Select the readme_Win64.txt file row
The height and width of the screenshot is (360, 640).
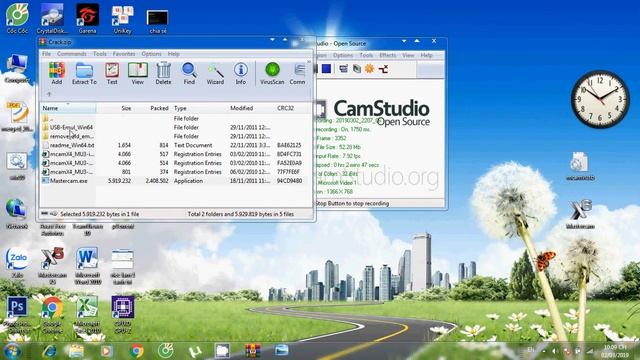coord(175,145)
